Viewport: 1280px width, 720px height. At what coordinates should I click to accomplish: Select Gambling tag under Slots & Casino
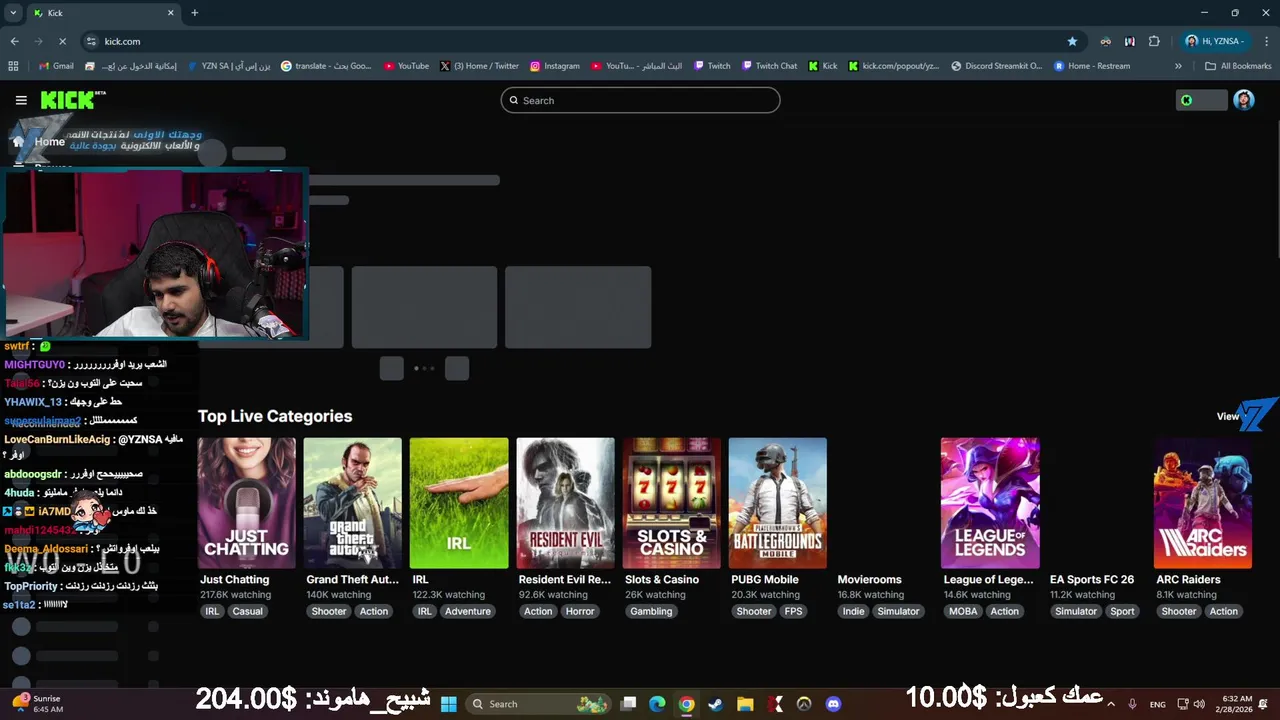pos(651,611)
